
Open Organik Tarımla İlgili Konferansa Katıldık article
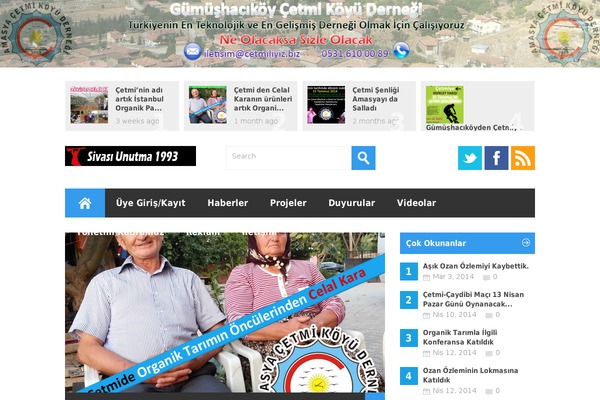coord(460,337)
